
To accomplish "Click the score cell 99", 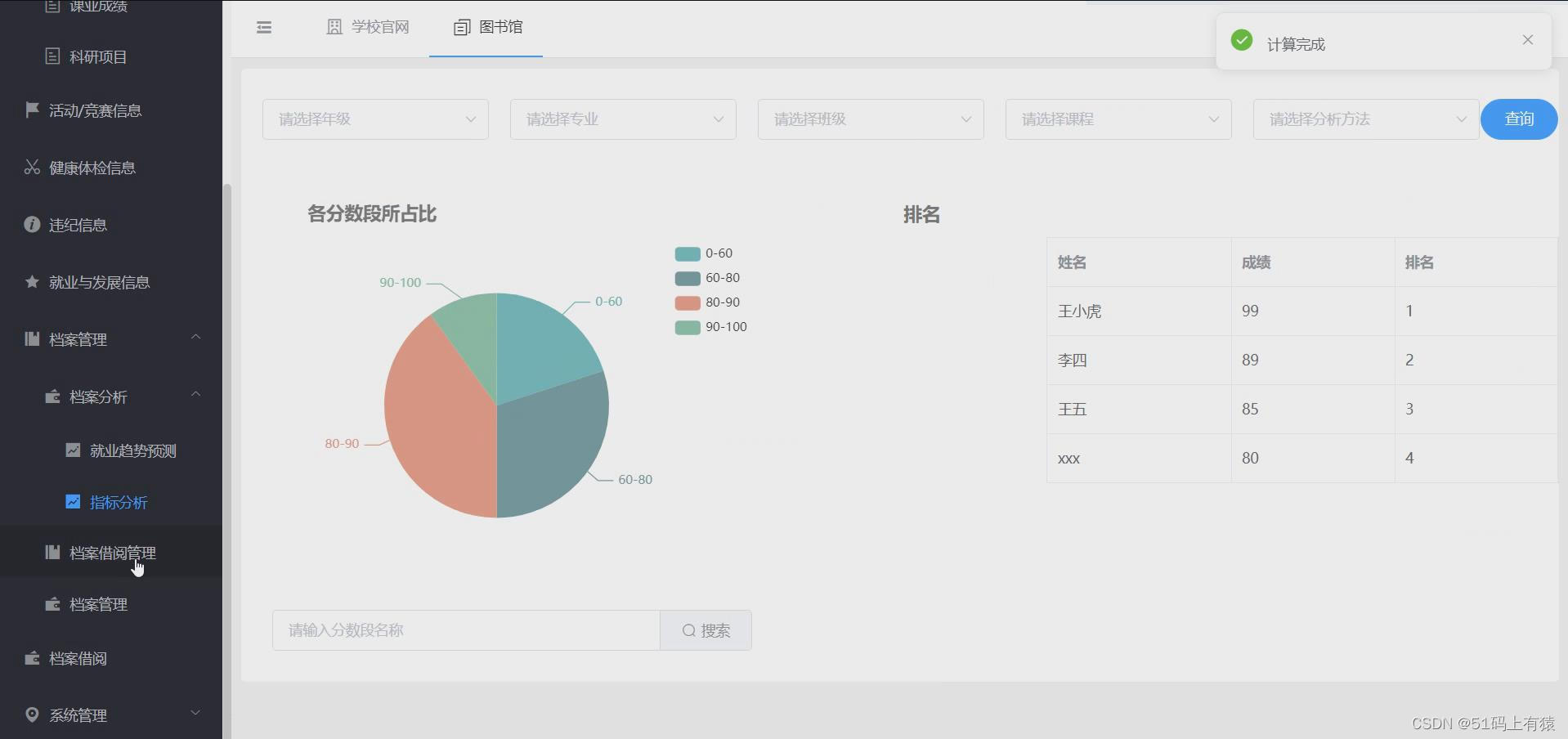I will pos(1313,311).
